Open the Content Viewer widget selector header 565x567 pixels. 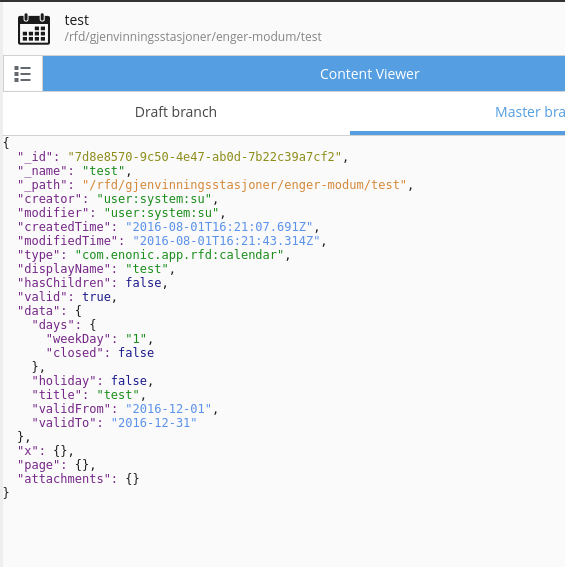(x=304, y=74)
